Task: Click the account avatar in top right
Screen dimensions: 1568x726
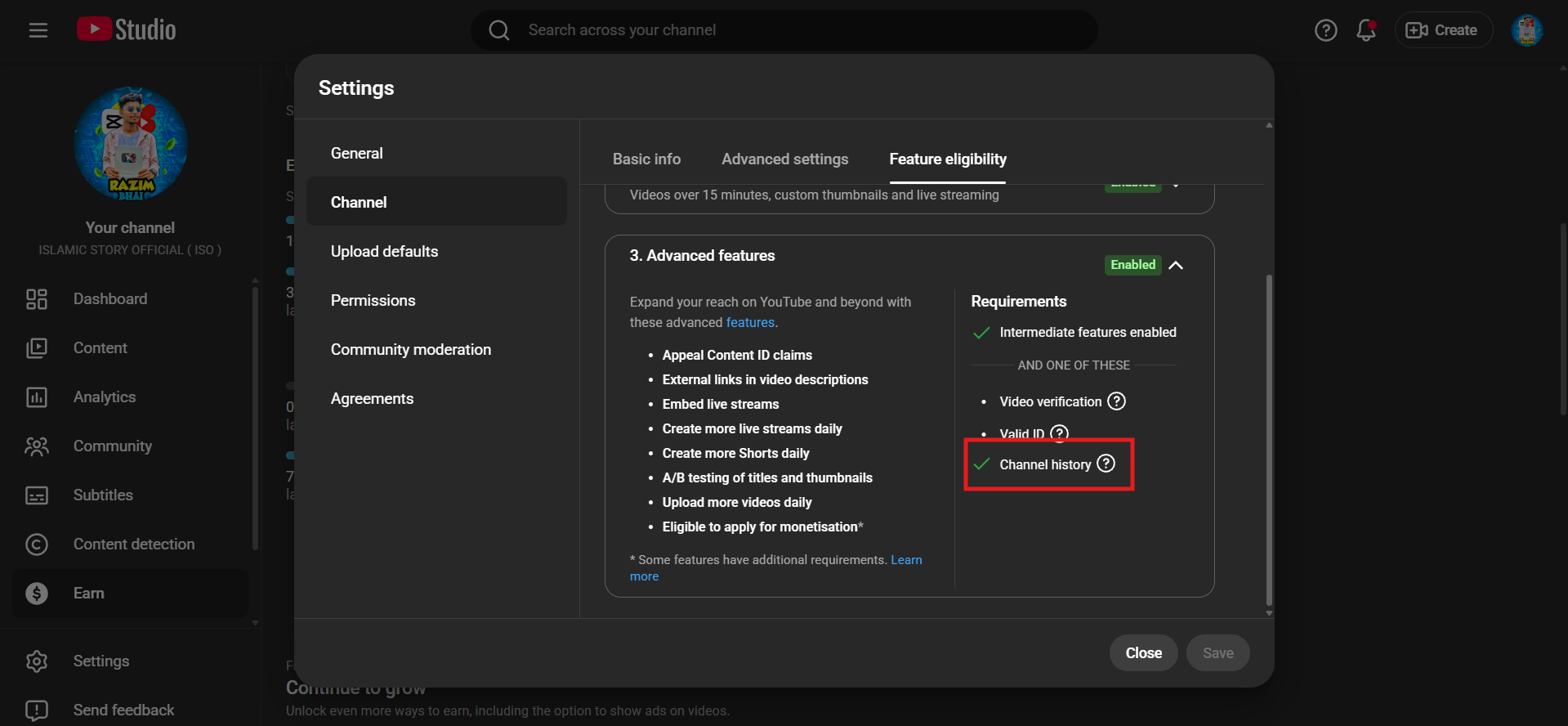Action: 1526,30
